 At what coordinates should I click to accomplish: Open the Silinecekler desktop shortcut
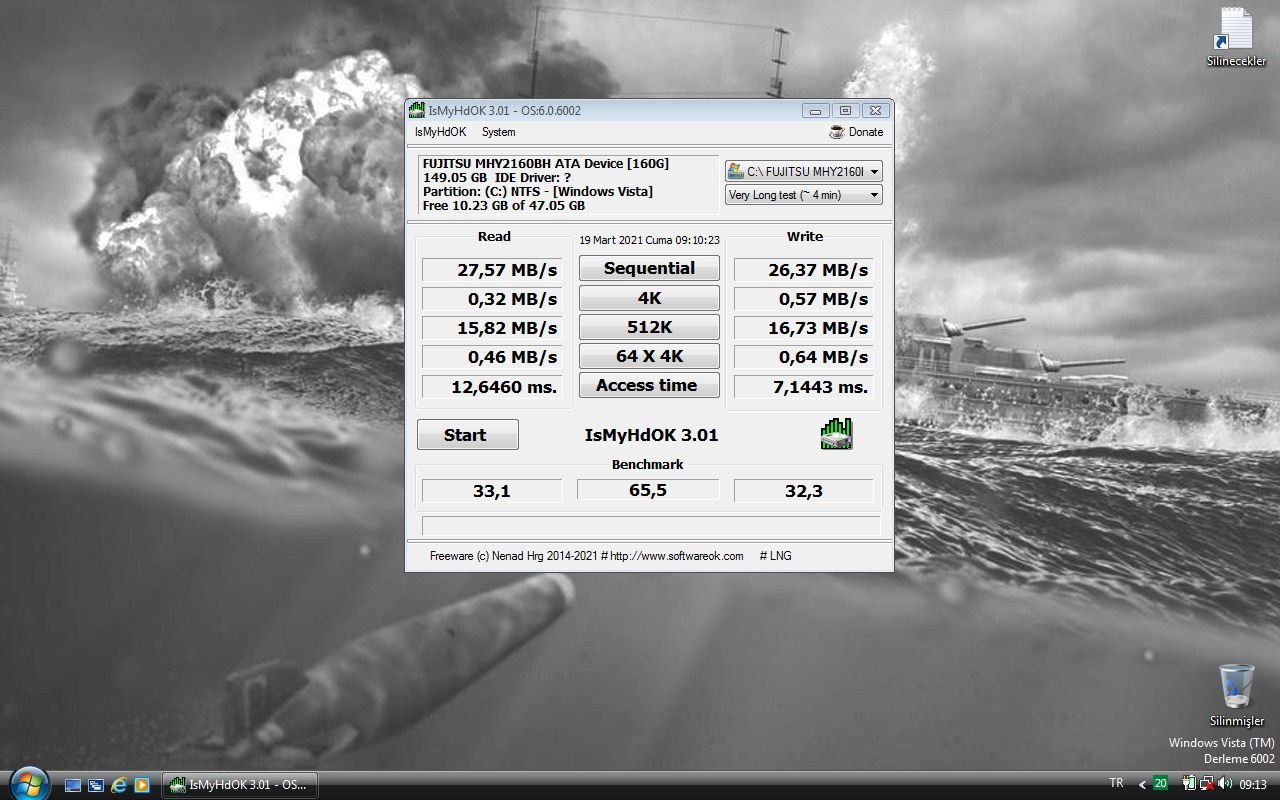(1236, 38)
